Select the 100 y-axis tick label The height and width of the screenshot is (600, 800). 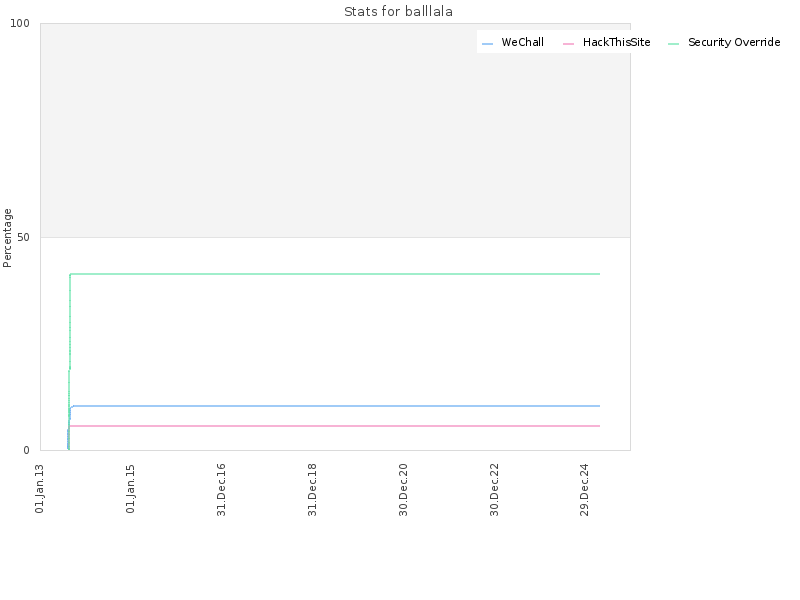[20, 23]
